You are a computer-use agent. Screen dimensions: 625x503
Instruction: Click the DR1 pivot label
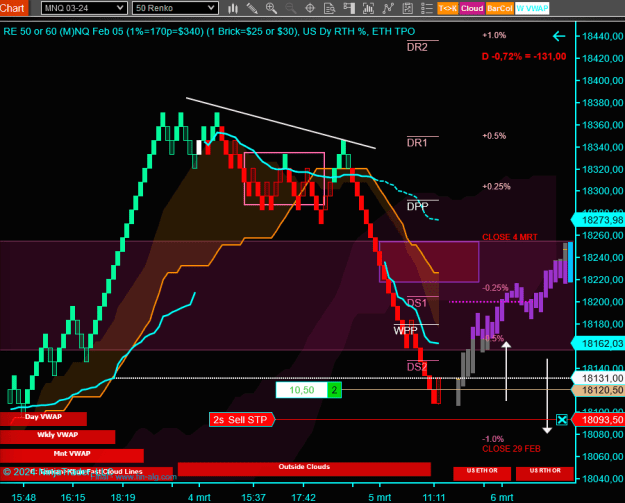tap(417, 143)
